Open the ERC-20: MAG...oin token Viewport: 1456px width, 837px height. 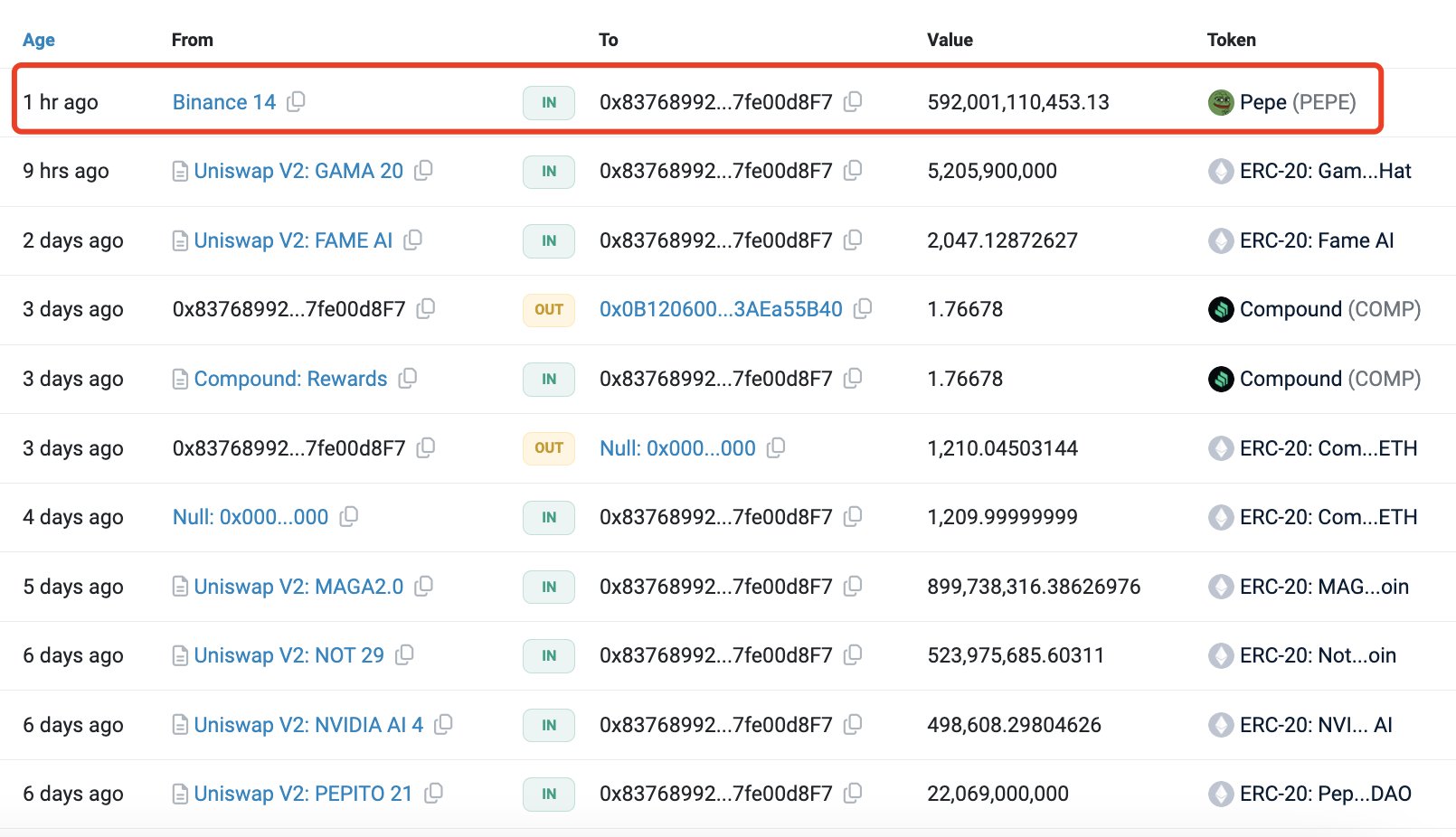click(x=1324, y=587)
